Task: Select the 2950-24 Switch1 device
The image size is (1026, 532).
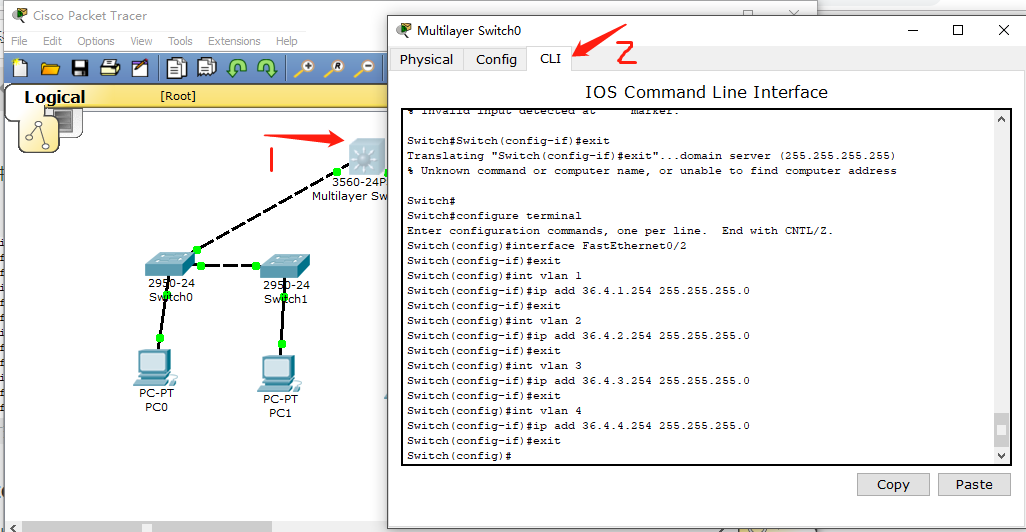Action: tap(285, 266)
